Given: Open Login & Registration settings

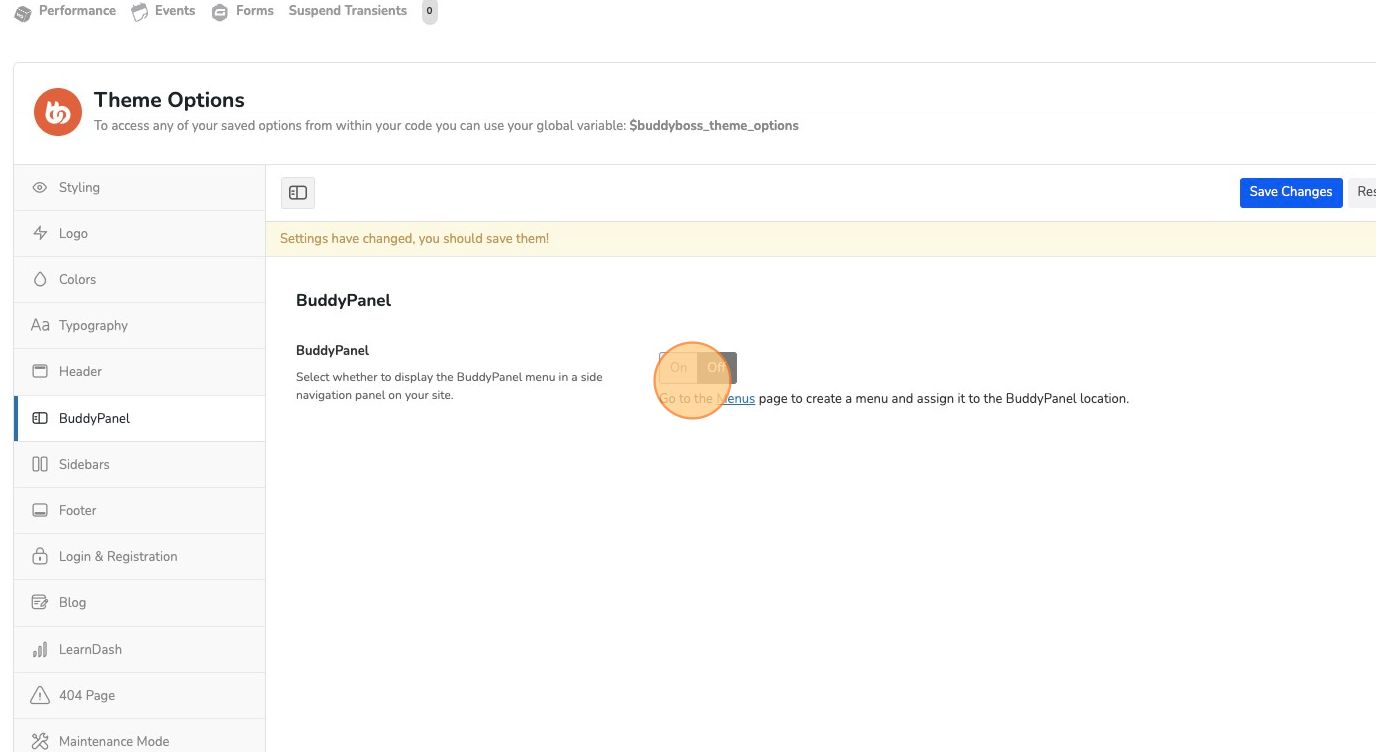Looking at the screenshot, I should click(x=140, y=556).
